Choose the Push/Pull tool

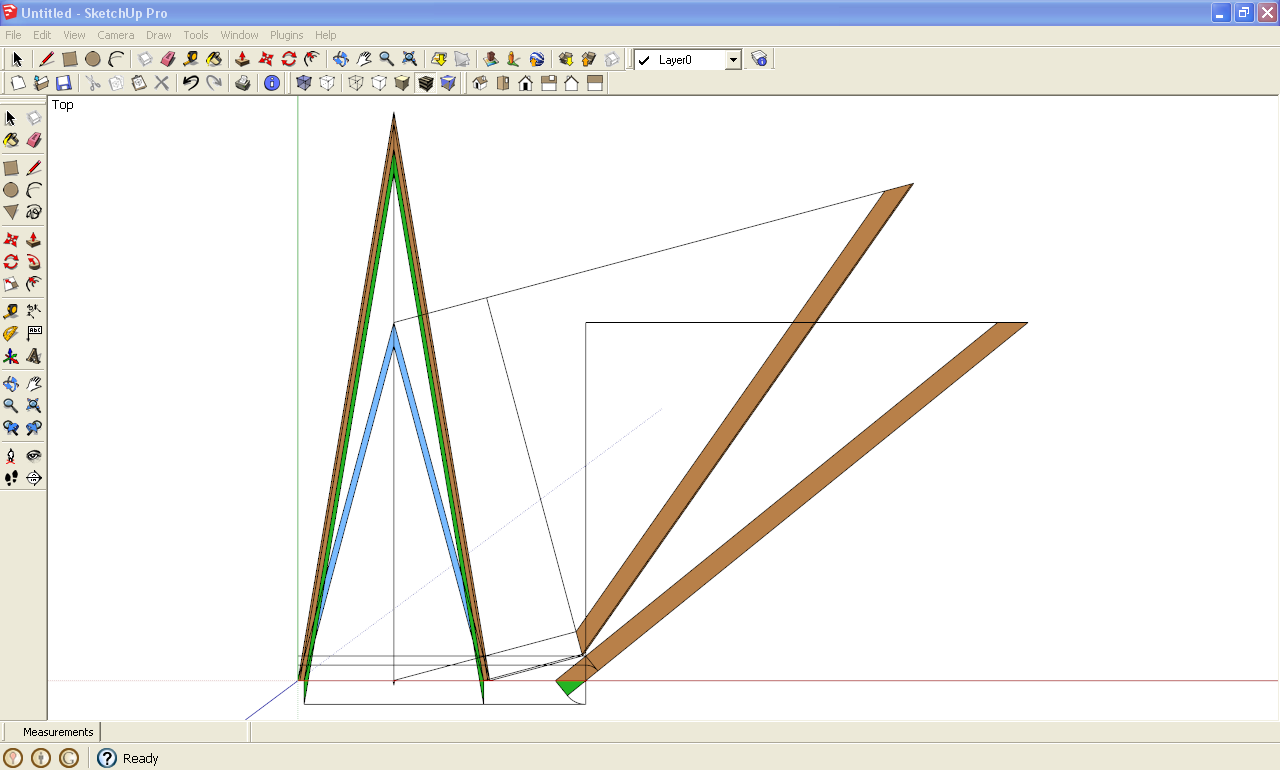[34, 240]
